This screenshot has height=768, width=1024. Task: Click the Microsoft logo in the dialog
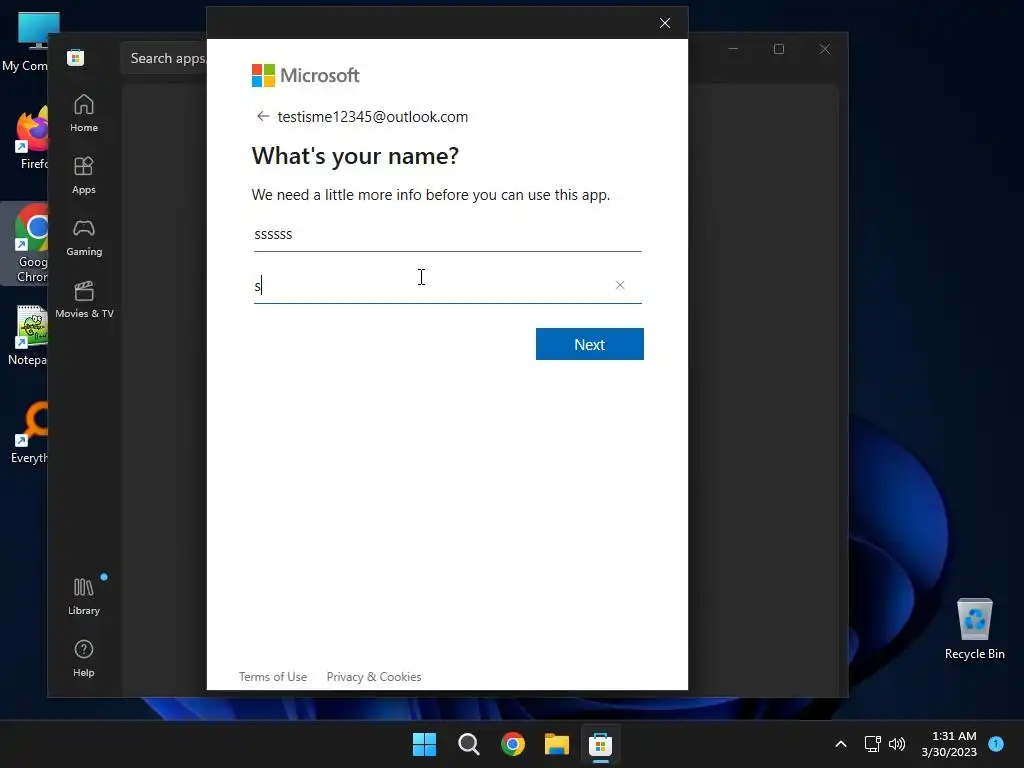(306, 75)
